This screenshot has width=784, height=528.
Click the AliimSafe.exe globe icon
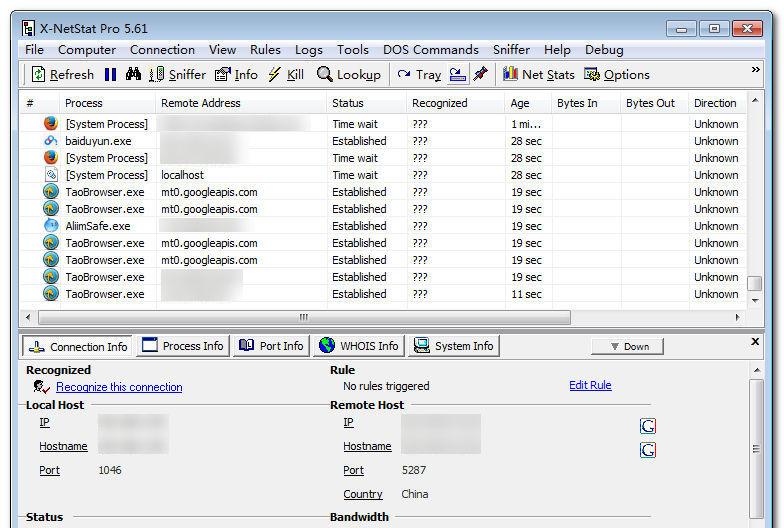[x=50, y=226]
